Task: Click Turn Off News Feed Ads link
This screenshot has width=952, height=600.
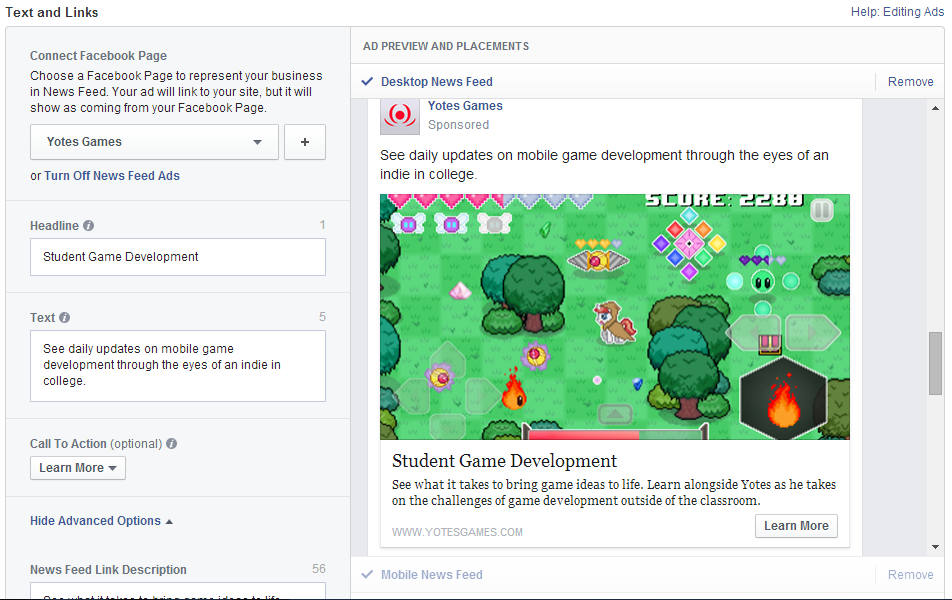Action: coord(112,176)
